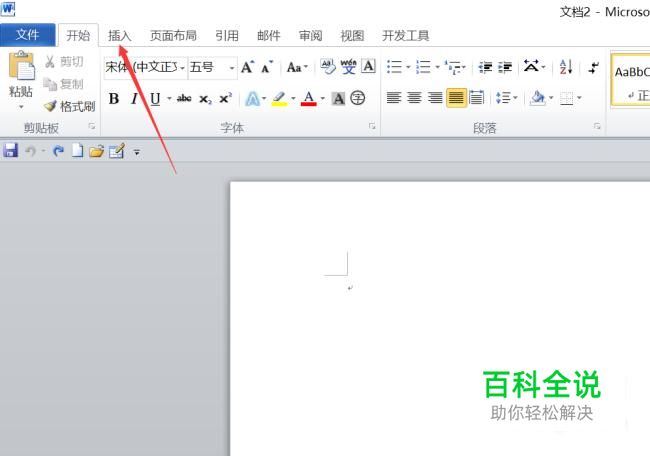Image resolution: width=650 pixels, height=456 pixels.
Task: Click the Asian layout icon
Action: (x=531, y=66)
